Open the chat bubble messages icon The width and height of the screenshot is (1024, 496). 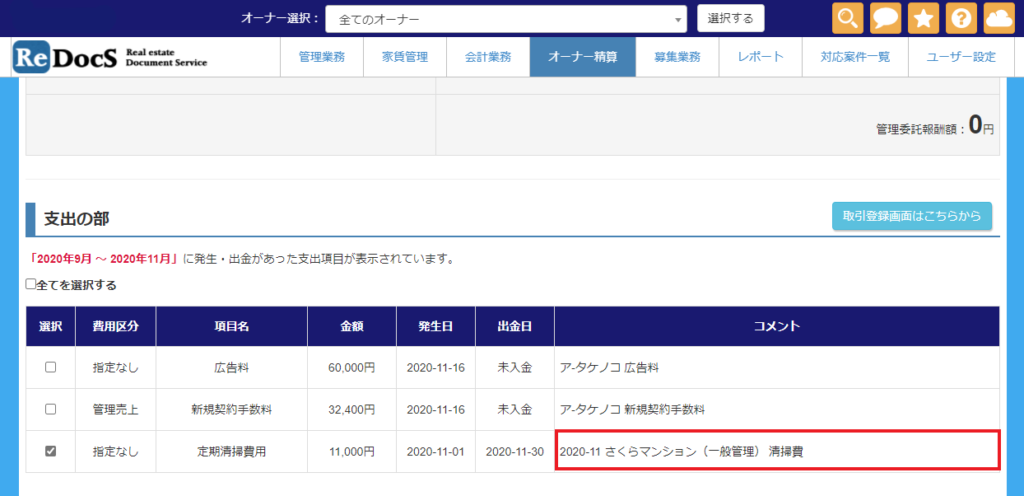886,18
